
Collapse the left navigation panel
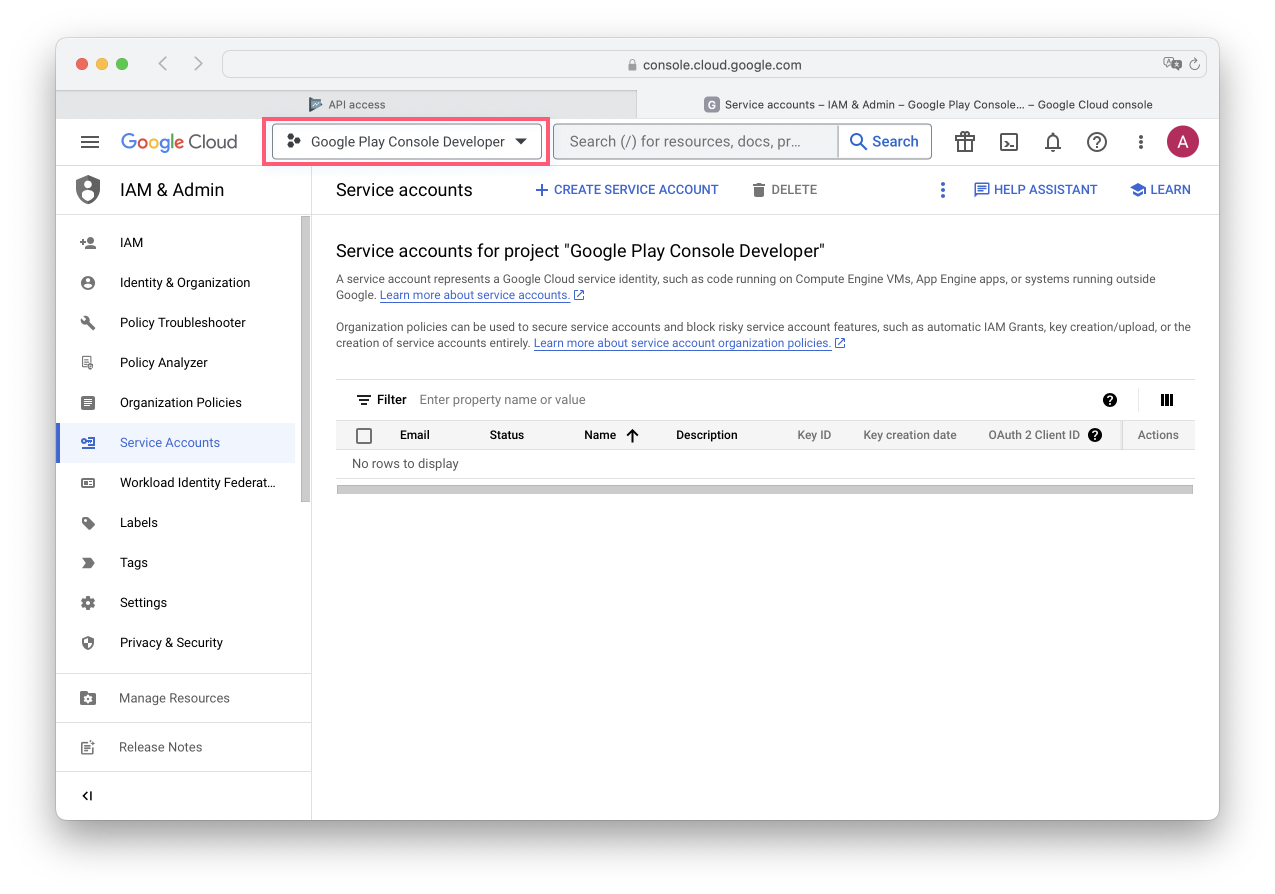tap(87, 796)
